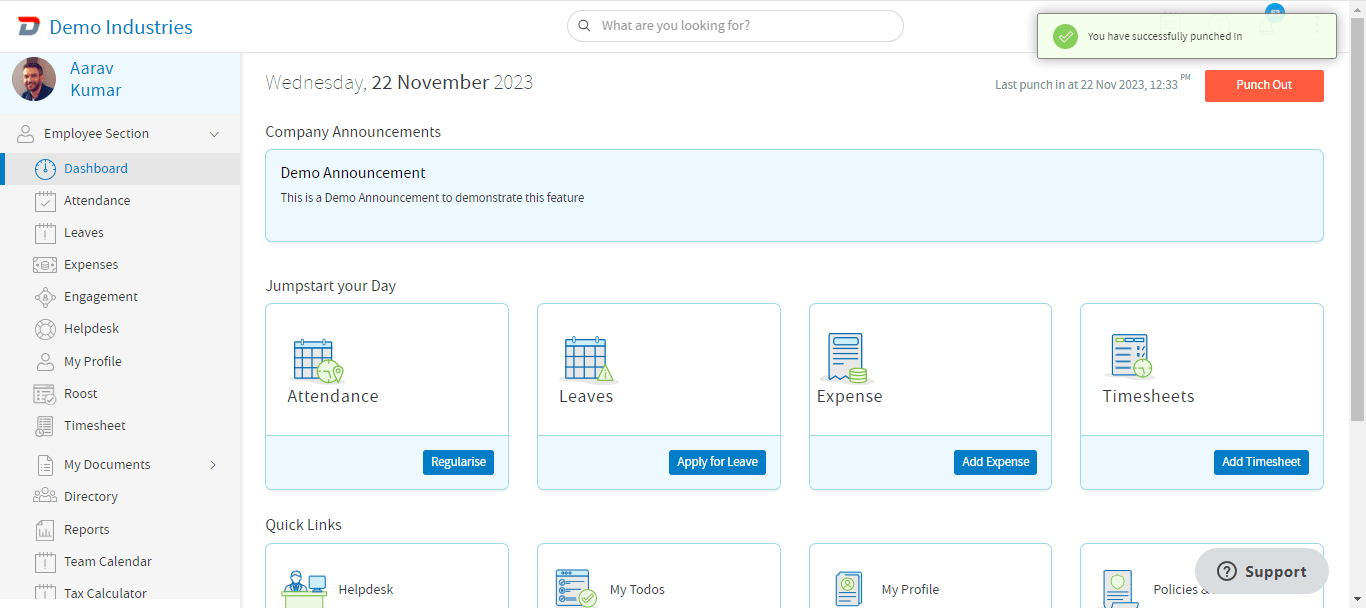This screenshot has height=608, width=1366.
Task: Open Reports from the sidebar
Action: coord(87,530)
